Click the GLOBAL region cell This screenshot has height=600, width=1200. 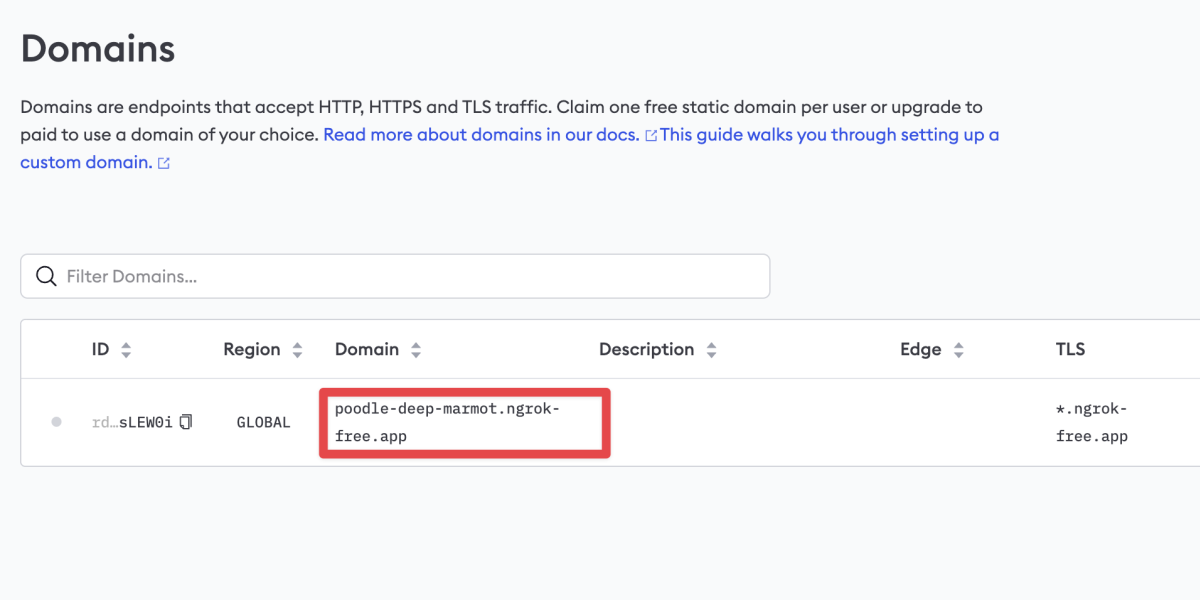(263, 422)
